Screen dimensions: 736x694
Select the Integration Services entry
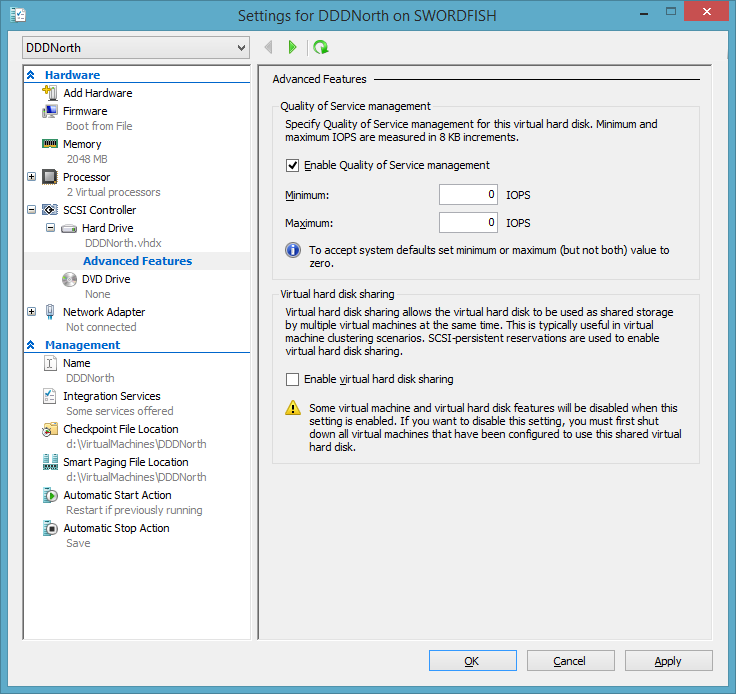tap(112, 396)
